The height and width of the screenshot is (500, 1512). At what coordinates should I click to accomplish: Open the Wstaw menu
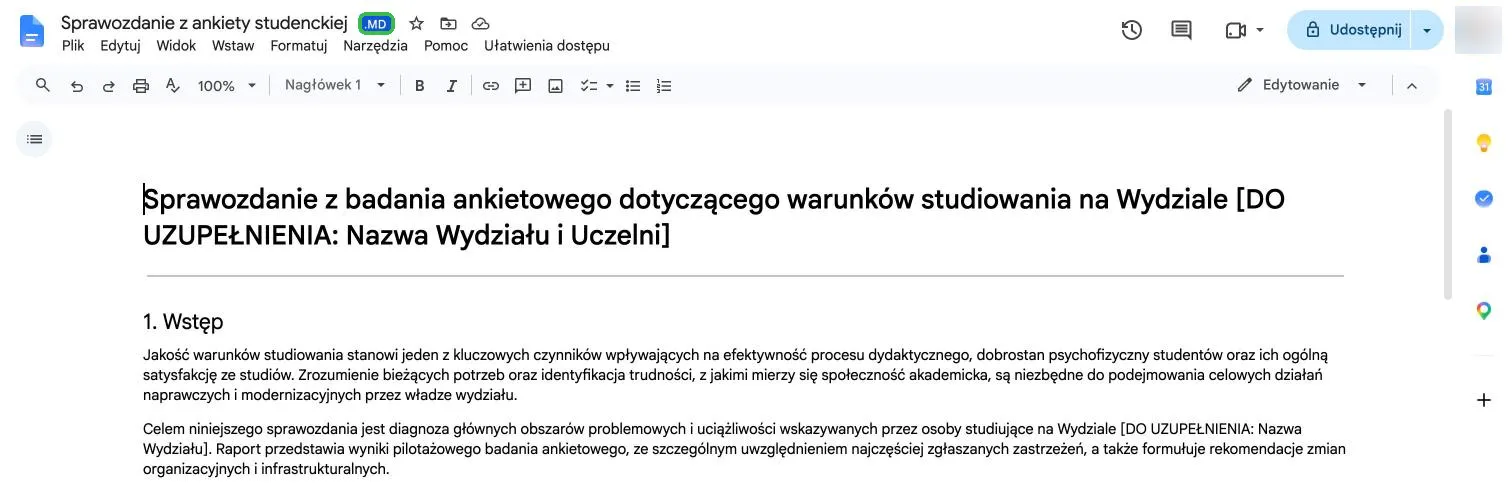(x=233, y=46)
